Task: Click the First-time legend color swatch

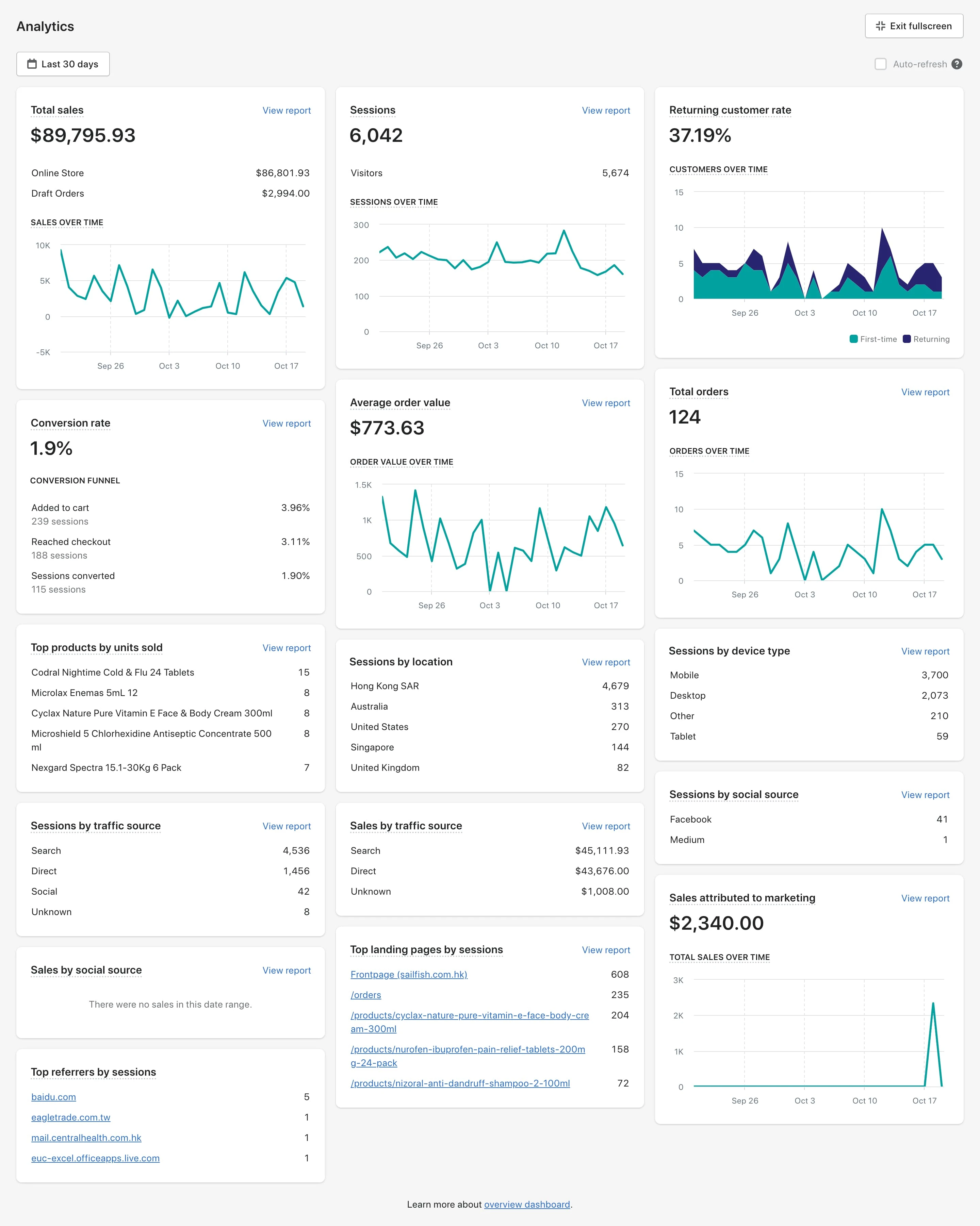Action: [x=853, y=339]
